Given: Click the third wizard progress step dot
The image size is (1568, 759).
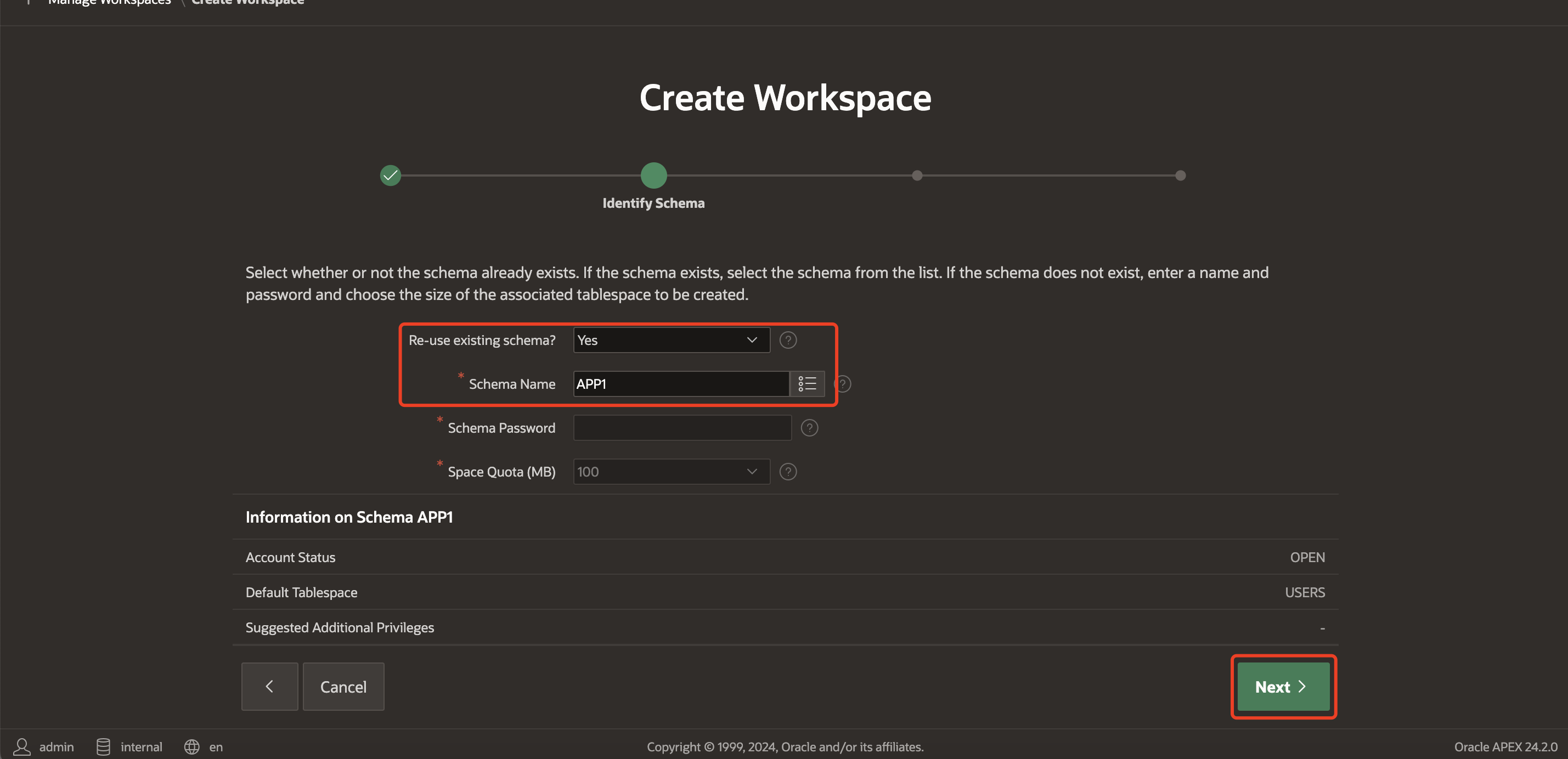Looking at the screenshot, I should click(917, 175).
